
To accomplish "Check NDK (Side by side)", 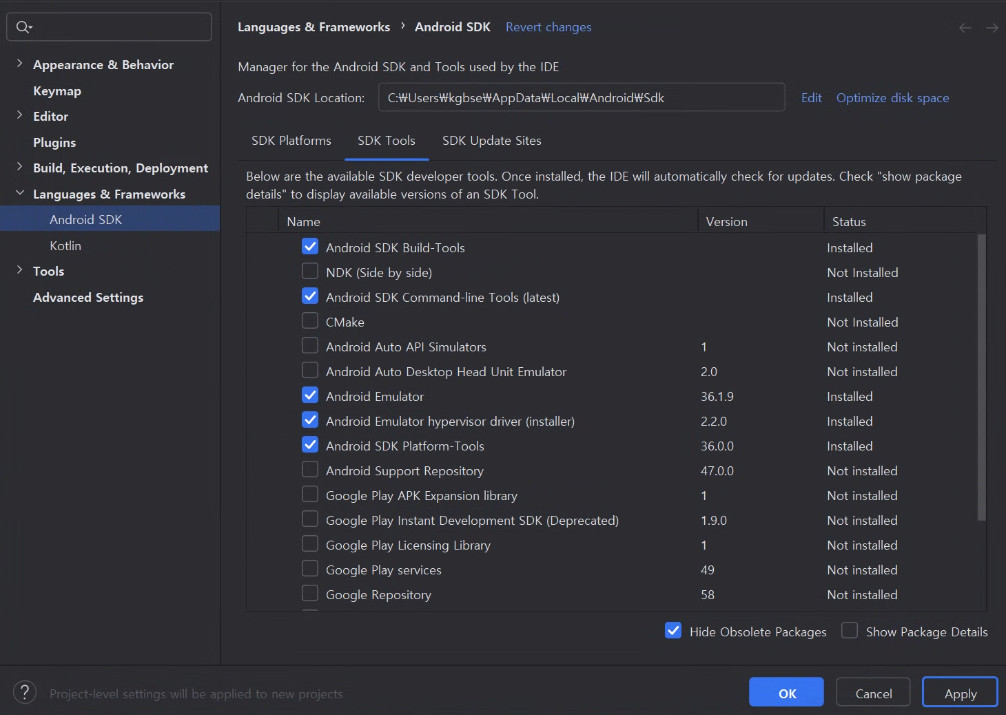I will 310,271.
